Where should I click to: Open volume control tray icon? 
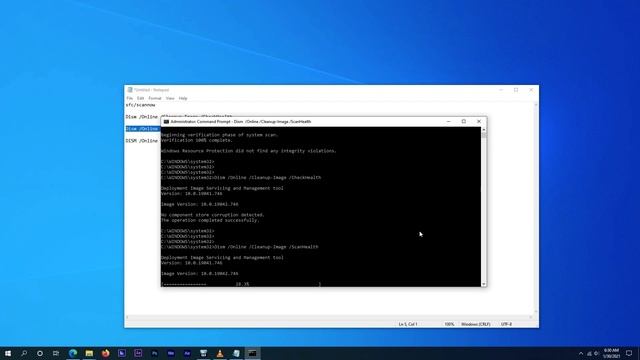click(596, 353)
